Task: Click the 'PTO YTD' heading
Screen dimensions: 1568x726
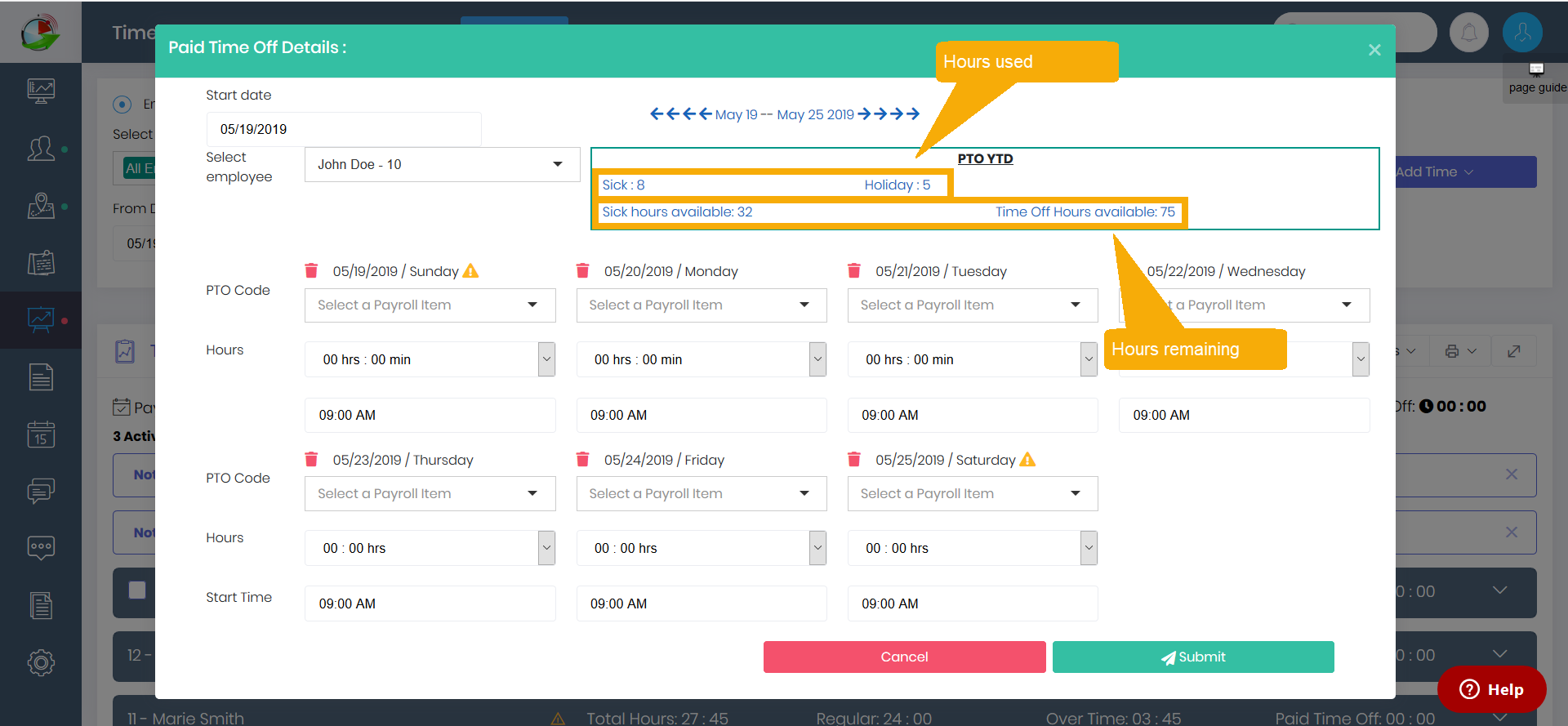Action: pyautogui.click(x=985, y=158)
